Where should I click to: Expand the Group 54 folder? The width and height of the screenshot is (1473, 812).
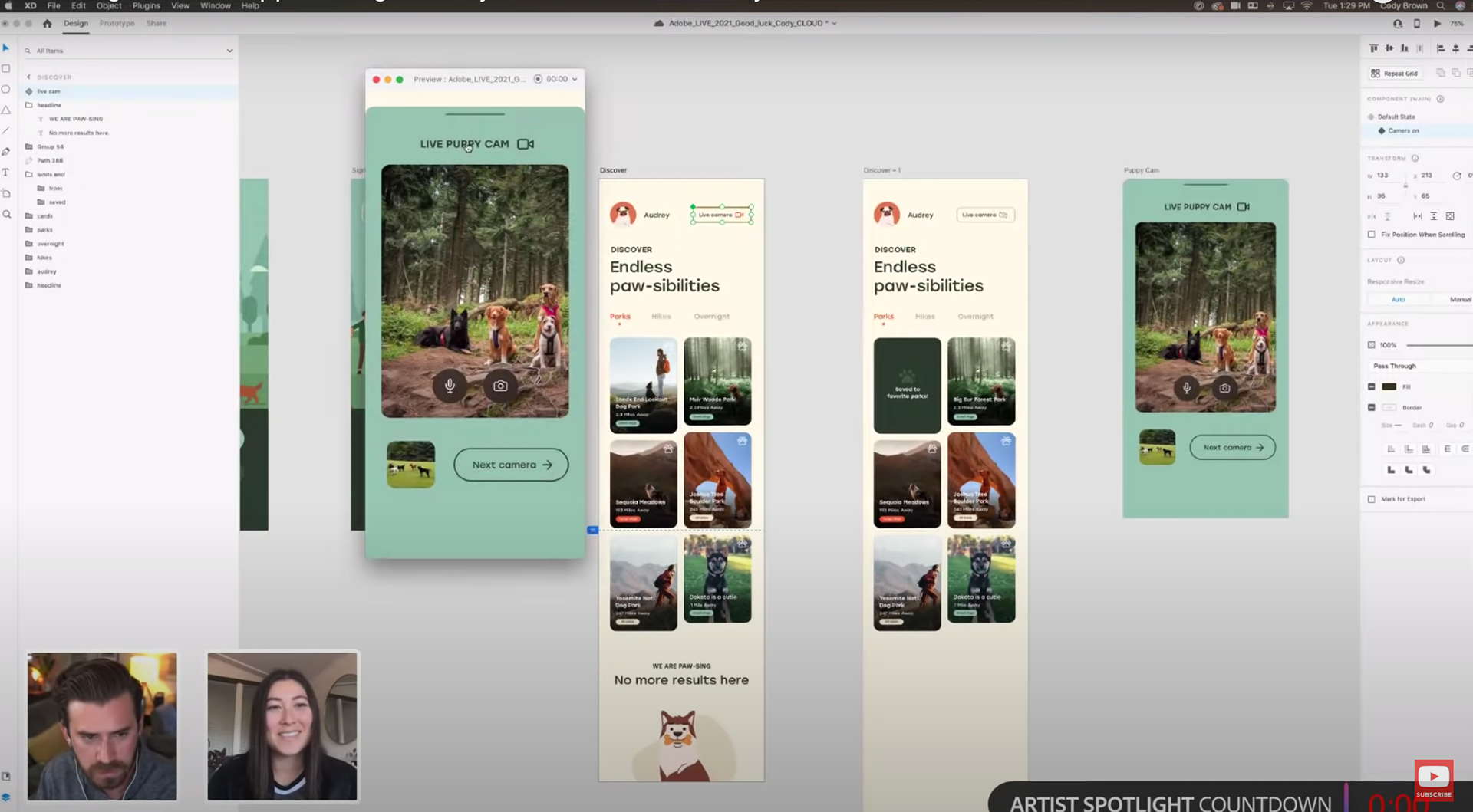29,146
